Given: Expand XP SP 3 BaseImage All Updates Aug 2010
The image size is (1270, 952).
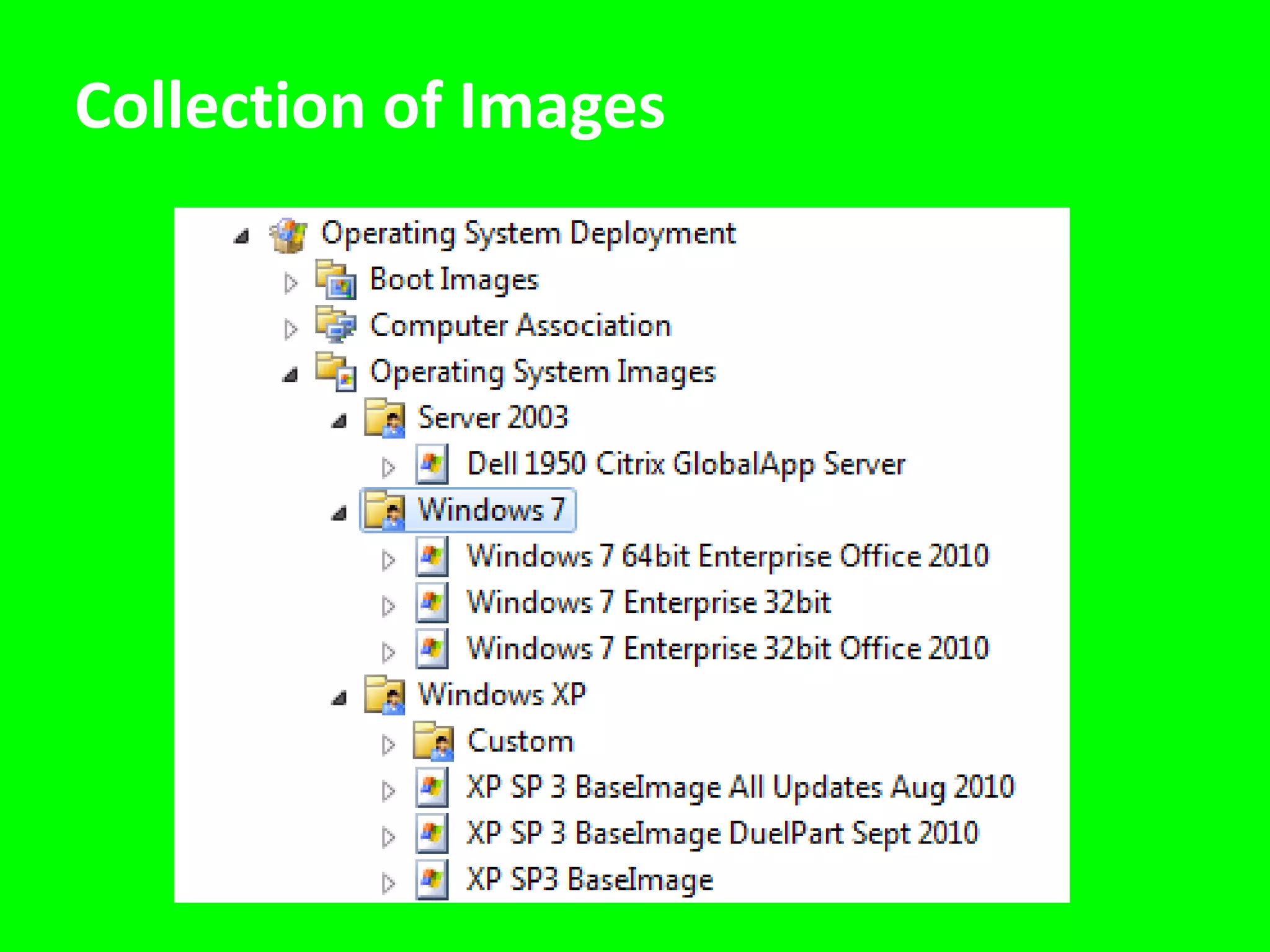Looking at the screenshot, I should (389, 790).
